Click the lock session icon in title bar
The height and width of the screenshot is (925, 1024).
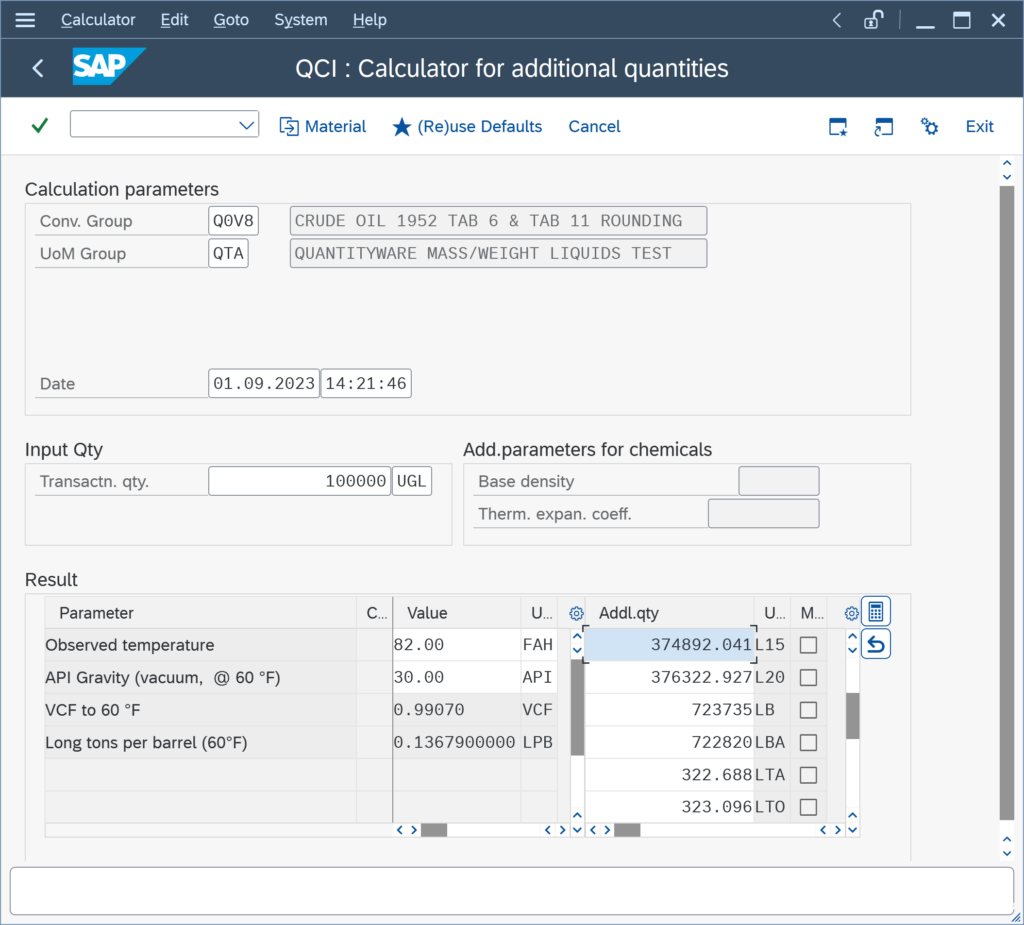point(873,20)
